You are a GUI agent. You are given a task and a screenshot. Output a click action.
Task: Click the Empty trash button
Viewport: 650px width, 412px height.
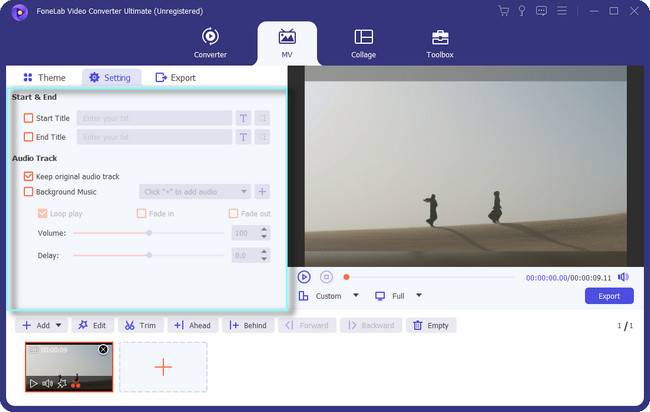pos(431,325)
